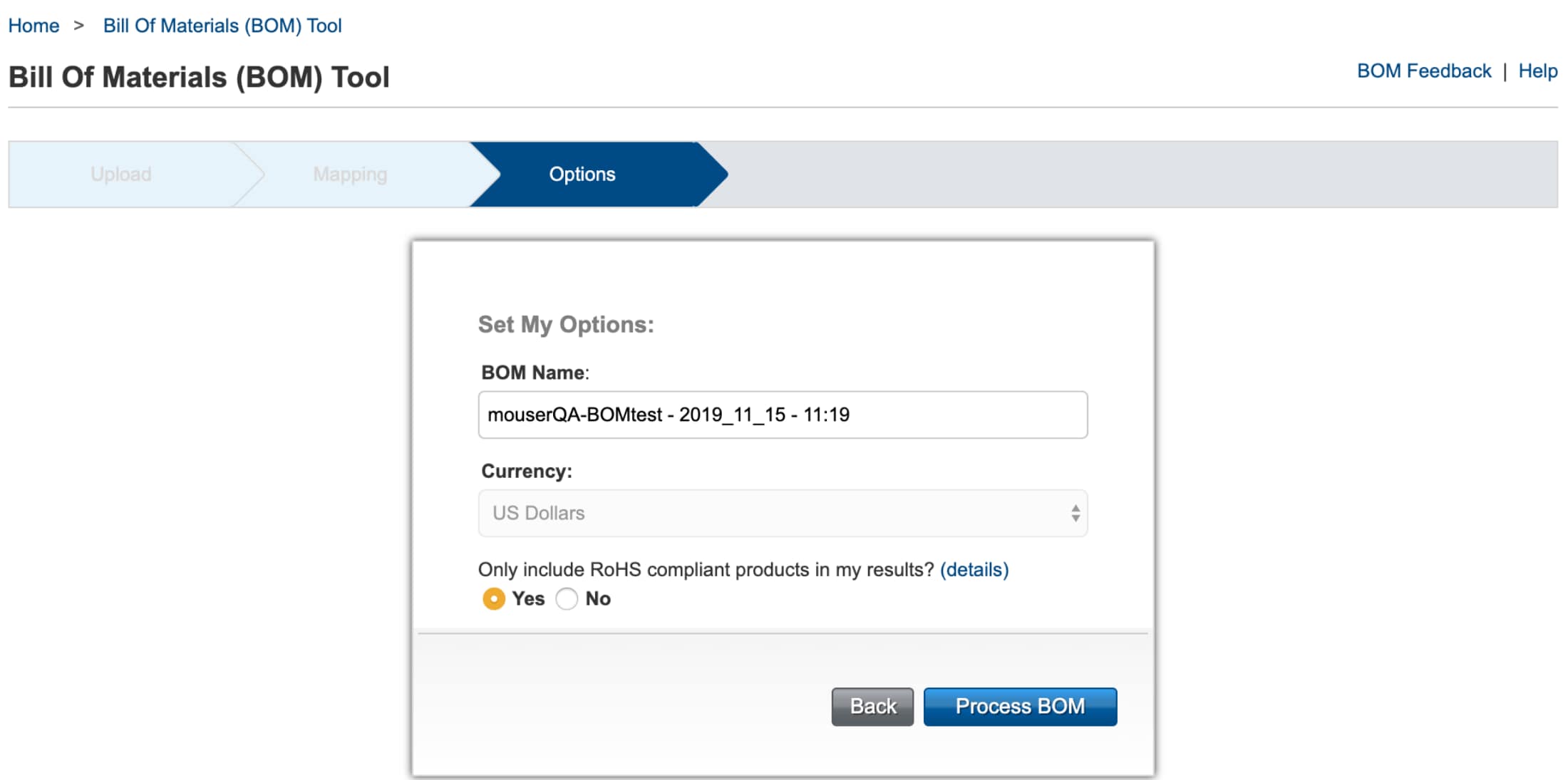The width and height of the screenshot is (1568, 780).
Task: Open Bill Of Materials (BOM) Tool breadcrumb link
Action: 222,26
